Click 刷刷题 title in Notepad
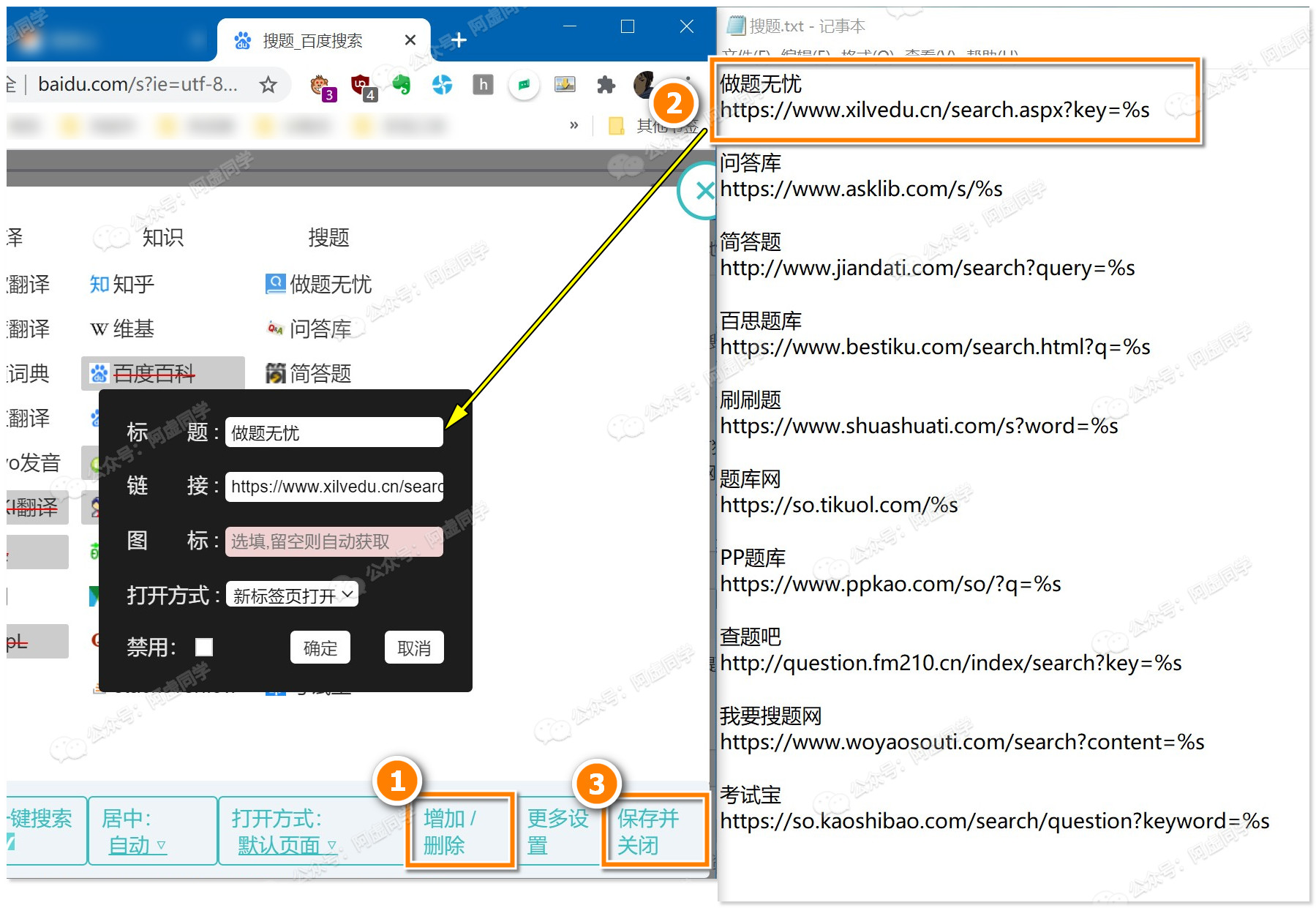 click(751, 400)
